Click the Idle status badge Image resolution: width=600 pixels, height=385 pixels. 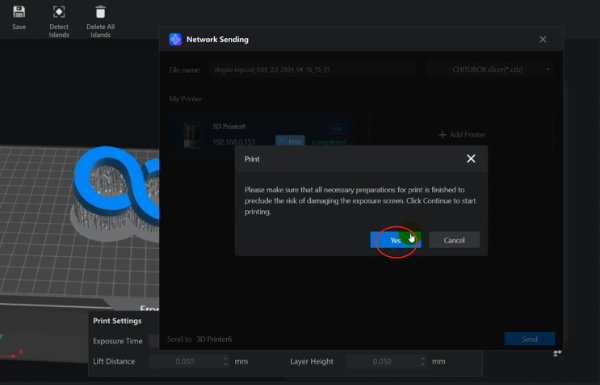point(337,129)
